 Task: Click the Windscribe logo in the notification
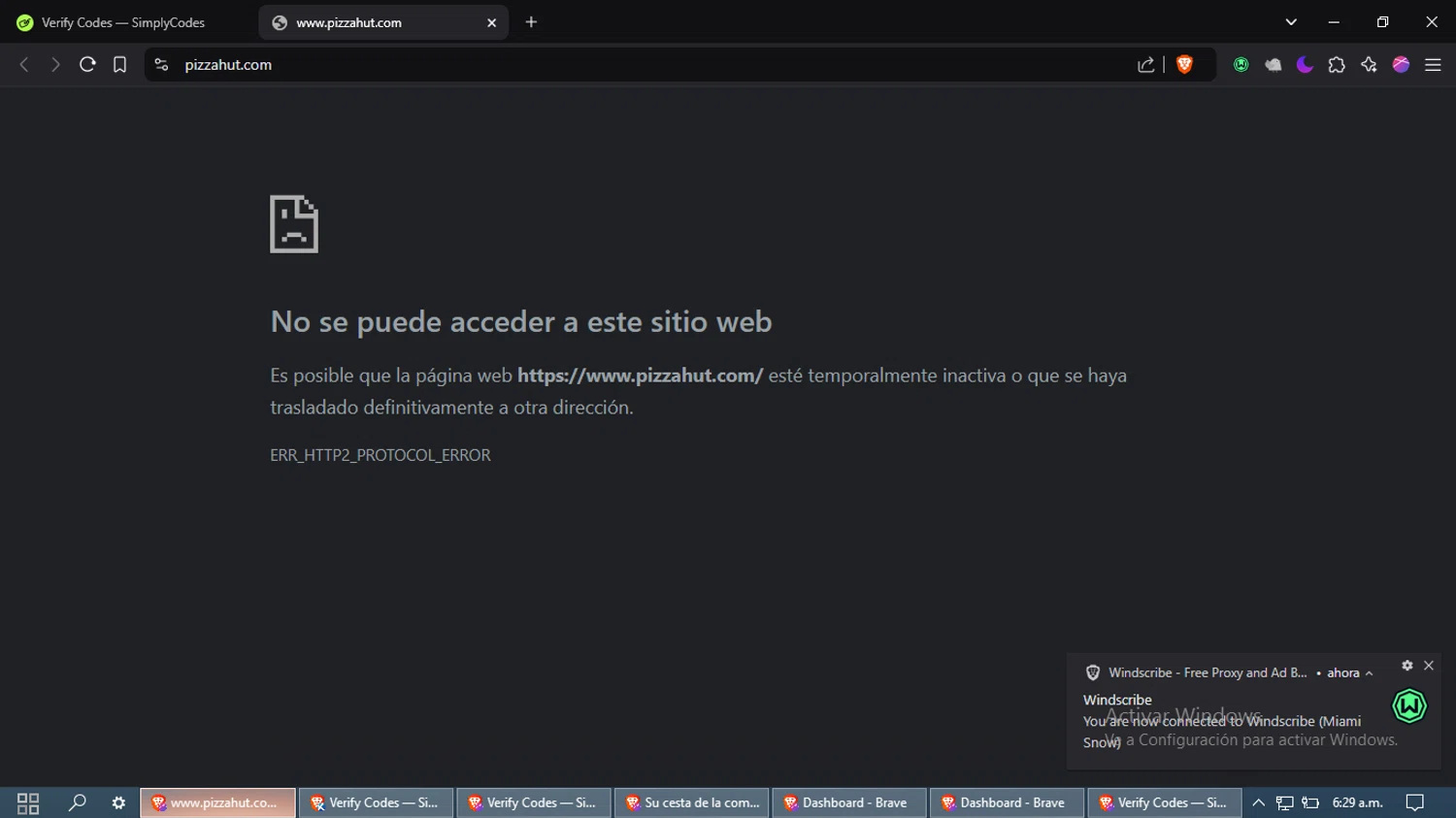tap(1409, 706)
